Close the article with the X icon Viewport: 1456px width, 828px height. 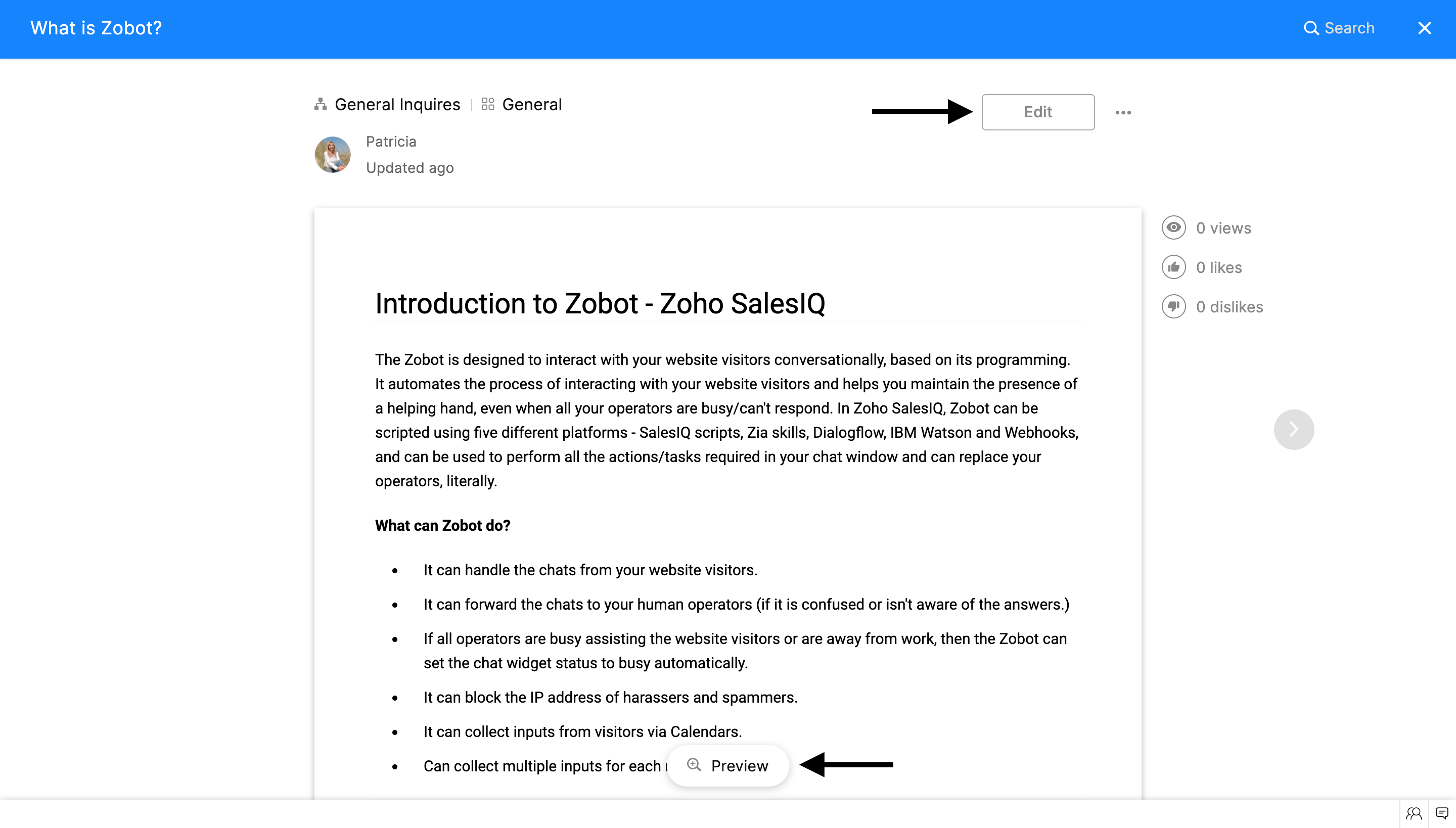click(1424, 28)
